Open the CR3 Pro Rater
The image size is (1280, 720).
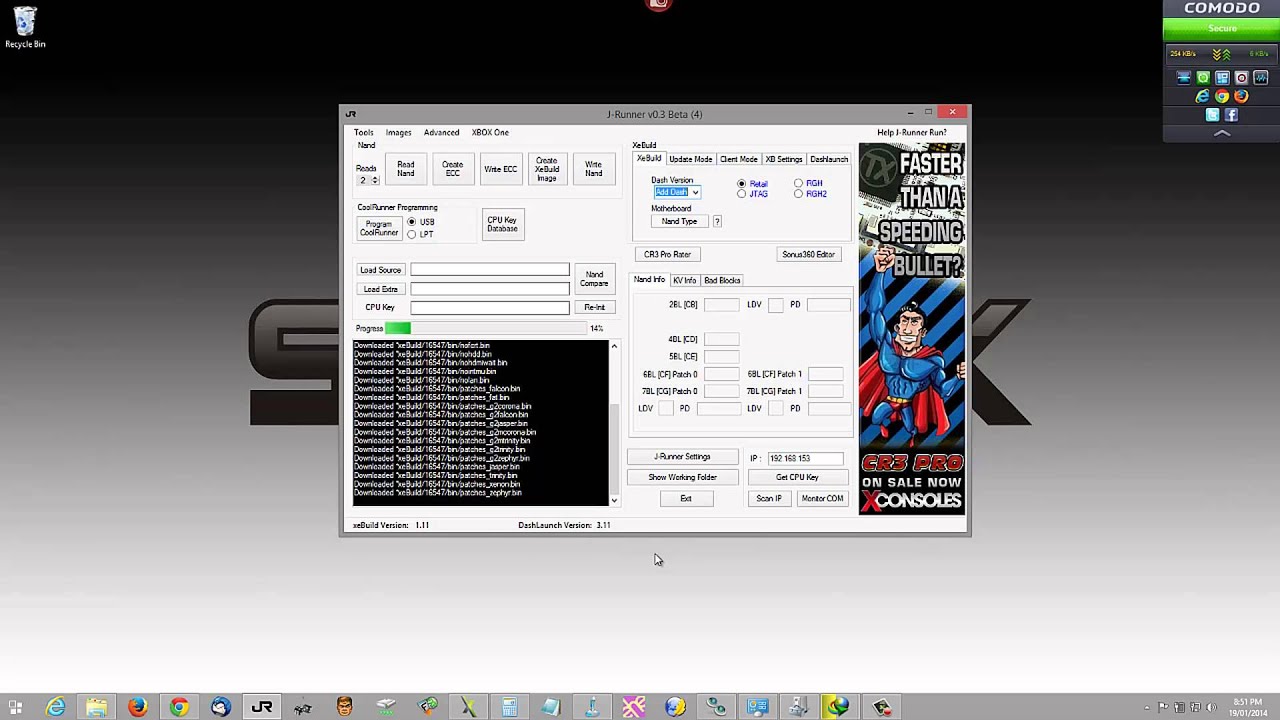pyautogui.click(x=666, y=254)
